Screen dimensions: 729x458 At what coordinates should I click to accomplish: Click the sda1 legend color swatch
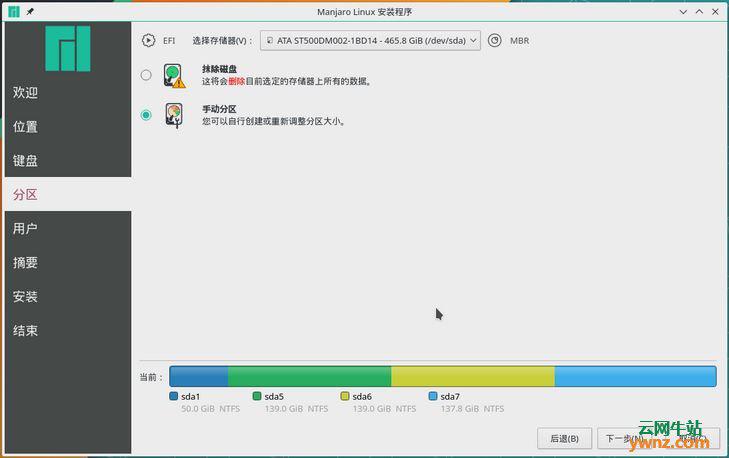(174, 396)
